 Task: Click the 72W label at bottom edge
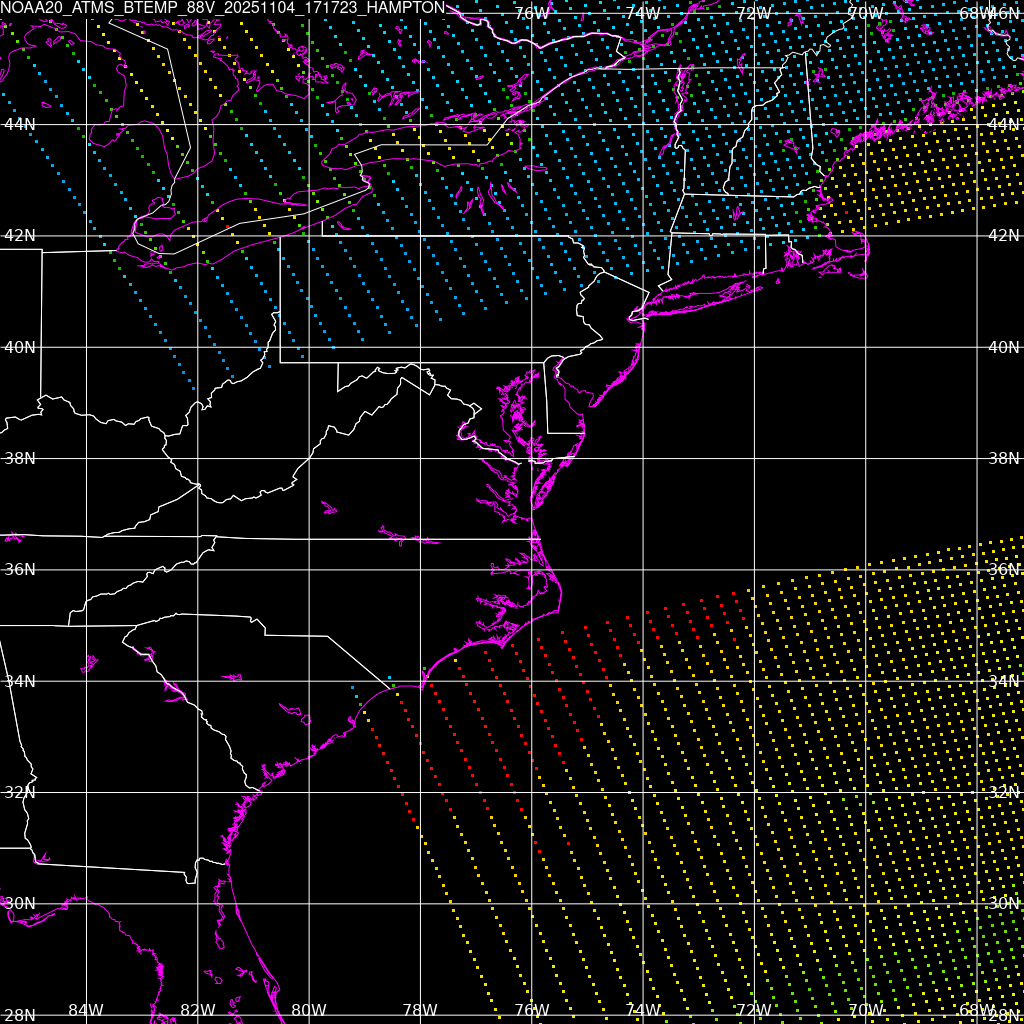[753, 1010]
